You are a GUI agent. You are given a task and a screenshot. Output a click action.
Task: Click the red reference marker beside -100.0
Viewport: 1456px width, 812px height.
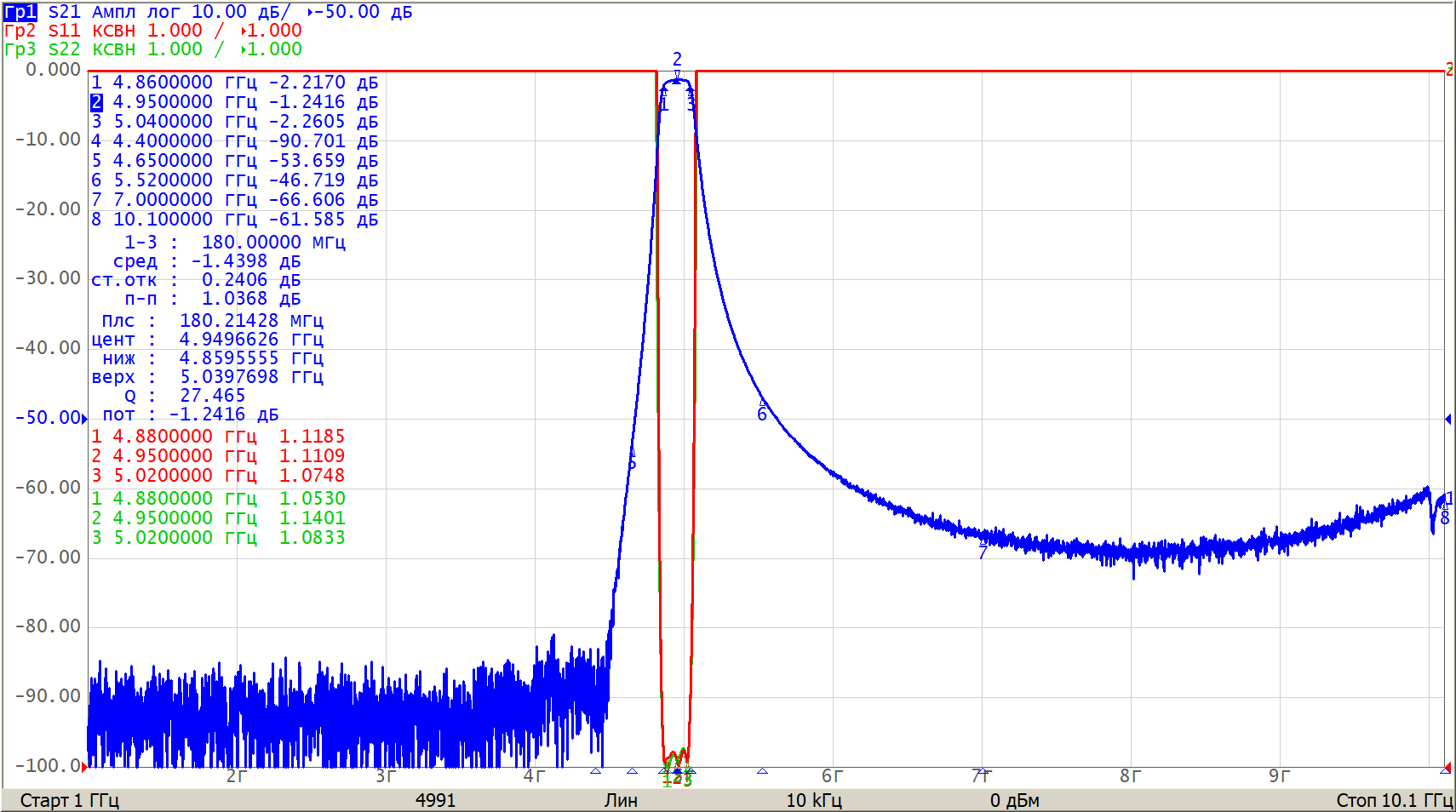[84, 766]
